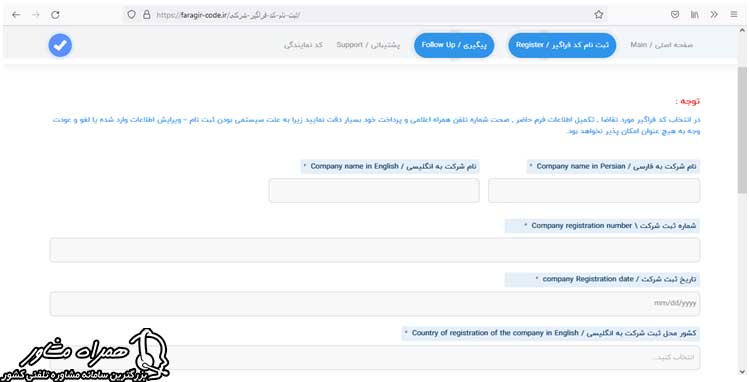Click the Company registration number field
This screenshot has height=382, width=749.
(x=375, y=250)
